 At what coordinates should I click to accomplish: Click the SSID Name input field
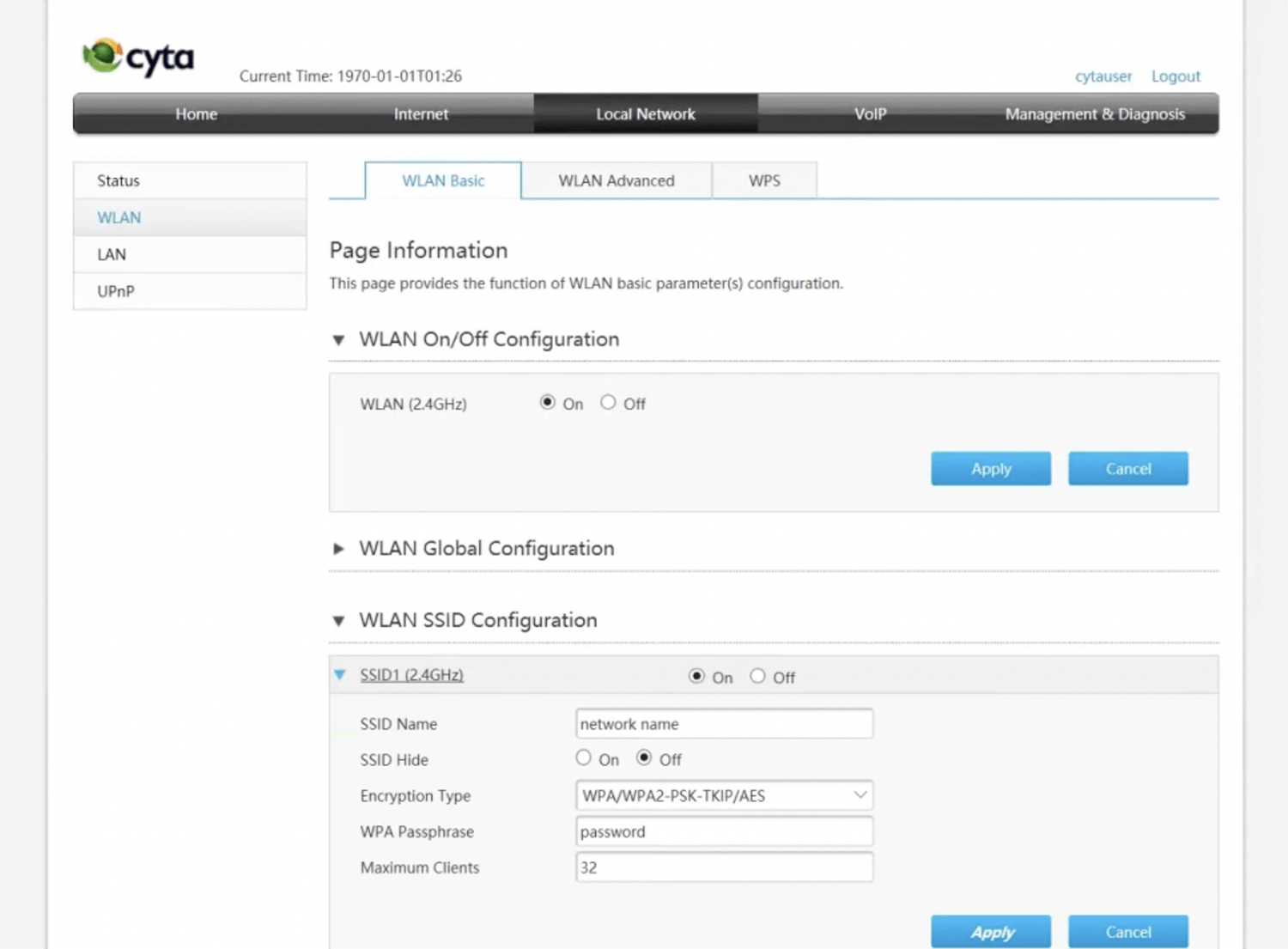pyautogui.click(x=724, y=724)
